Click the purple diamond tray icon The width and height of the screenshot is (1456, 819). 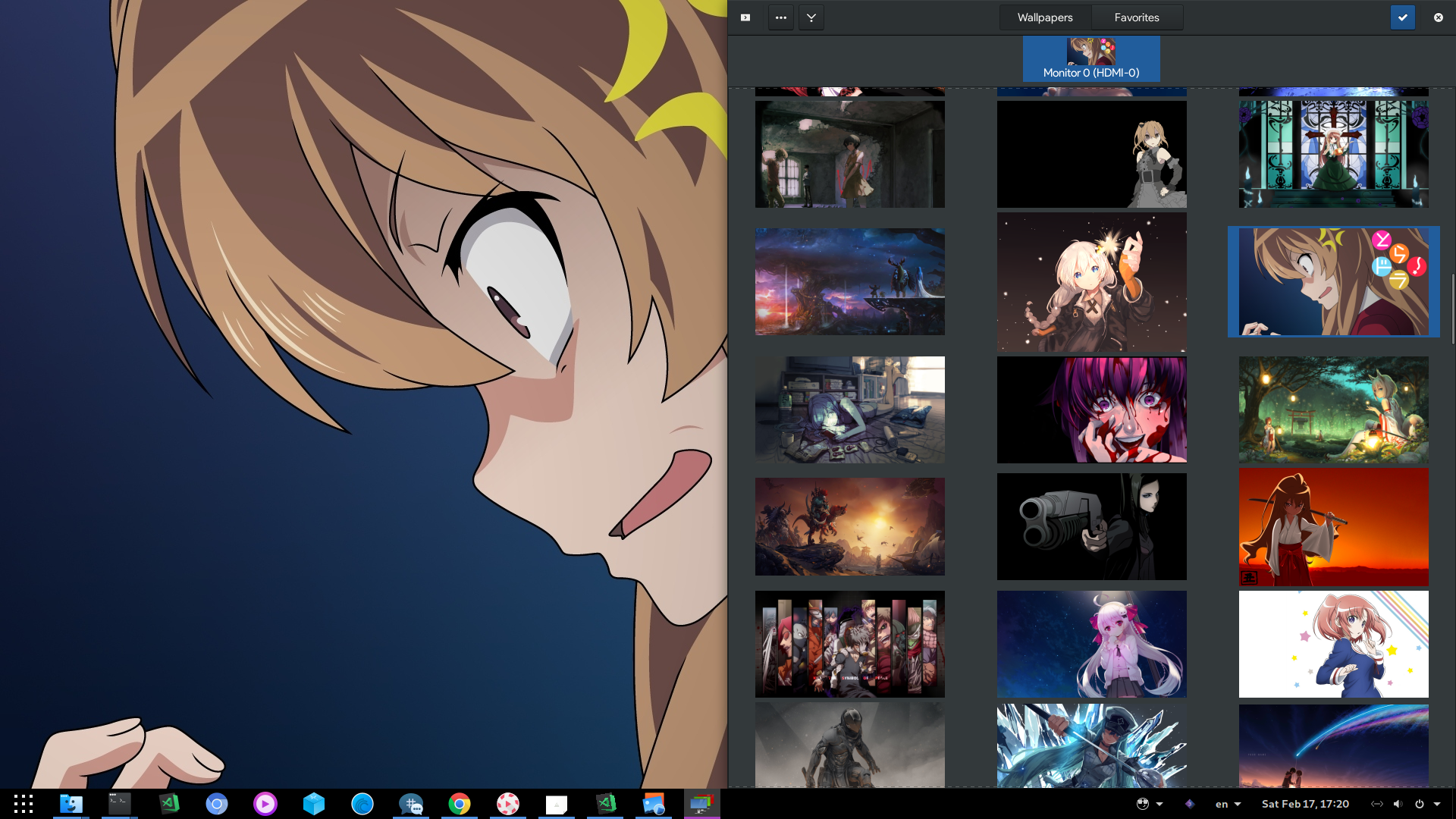click(1190, 804)
